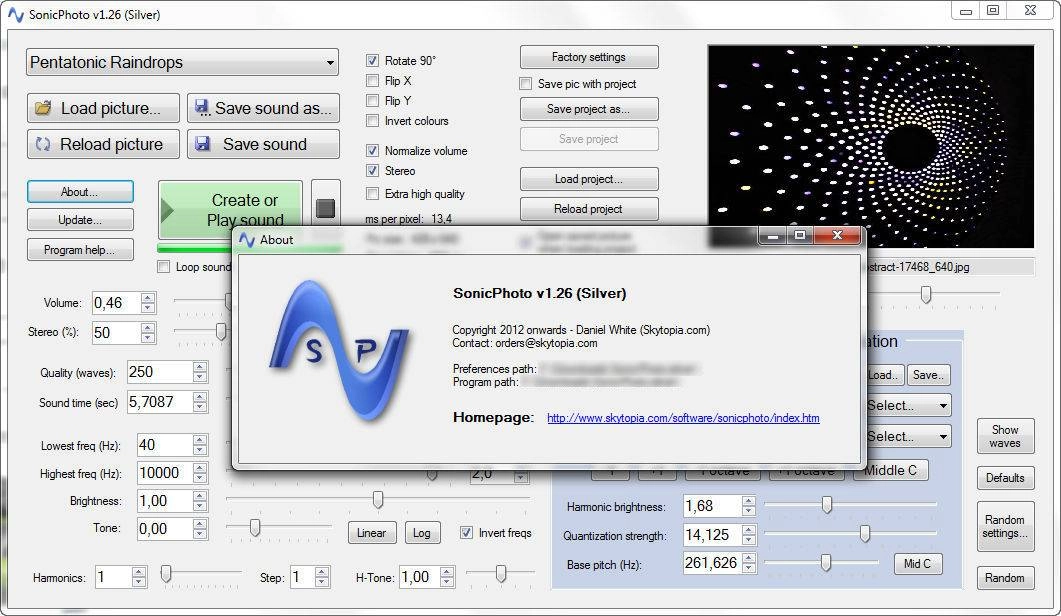
Task: Enable Extra high quality checkbox
Action: 372,194
